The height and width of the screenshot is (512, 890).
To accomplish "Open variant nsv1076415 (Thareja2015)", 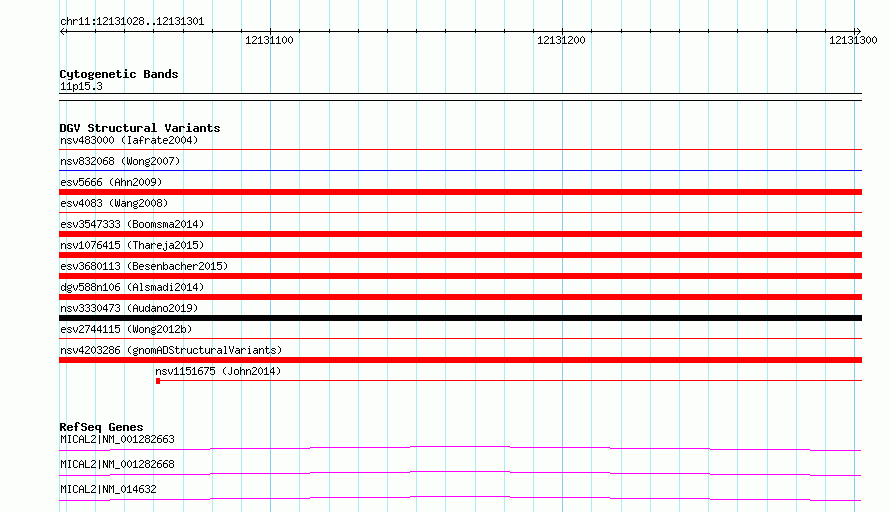I will click(x=132, y=245).
